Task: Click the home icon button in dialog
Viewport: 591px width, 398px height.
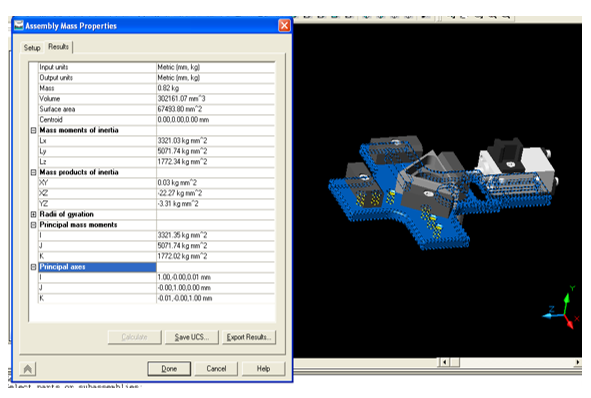Action: pyautogui.click(x=28, y=369)
